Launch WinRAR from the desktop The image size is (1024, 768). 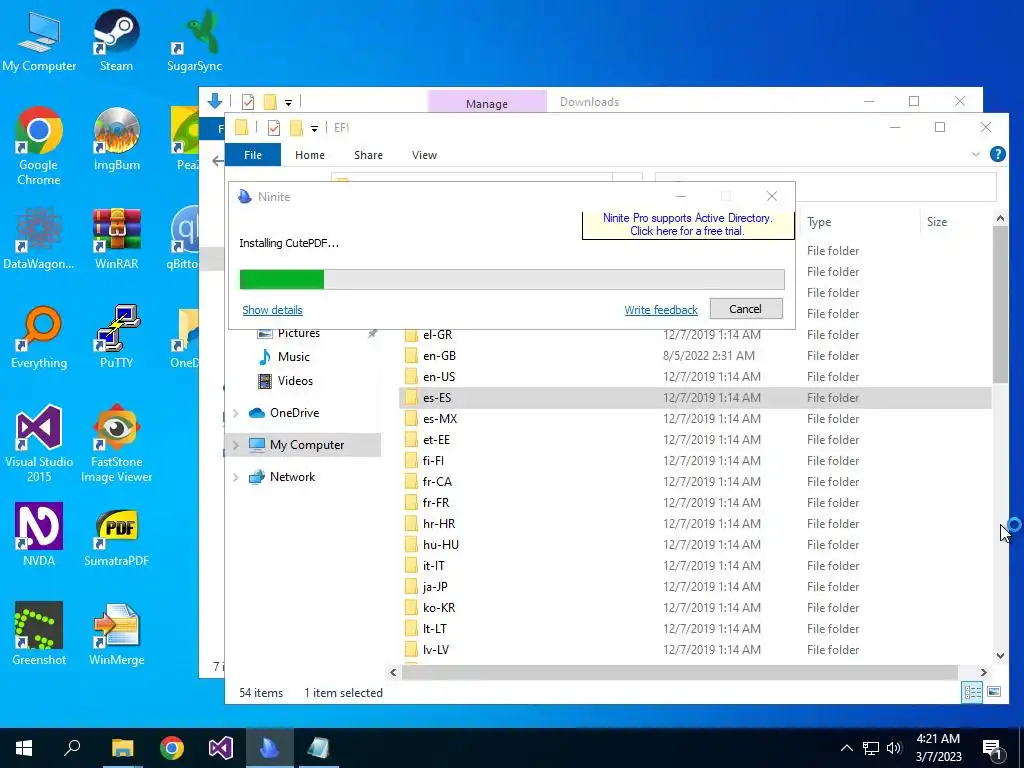(116, 238)
